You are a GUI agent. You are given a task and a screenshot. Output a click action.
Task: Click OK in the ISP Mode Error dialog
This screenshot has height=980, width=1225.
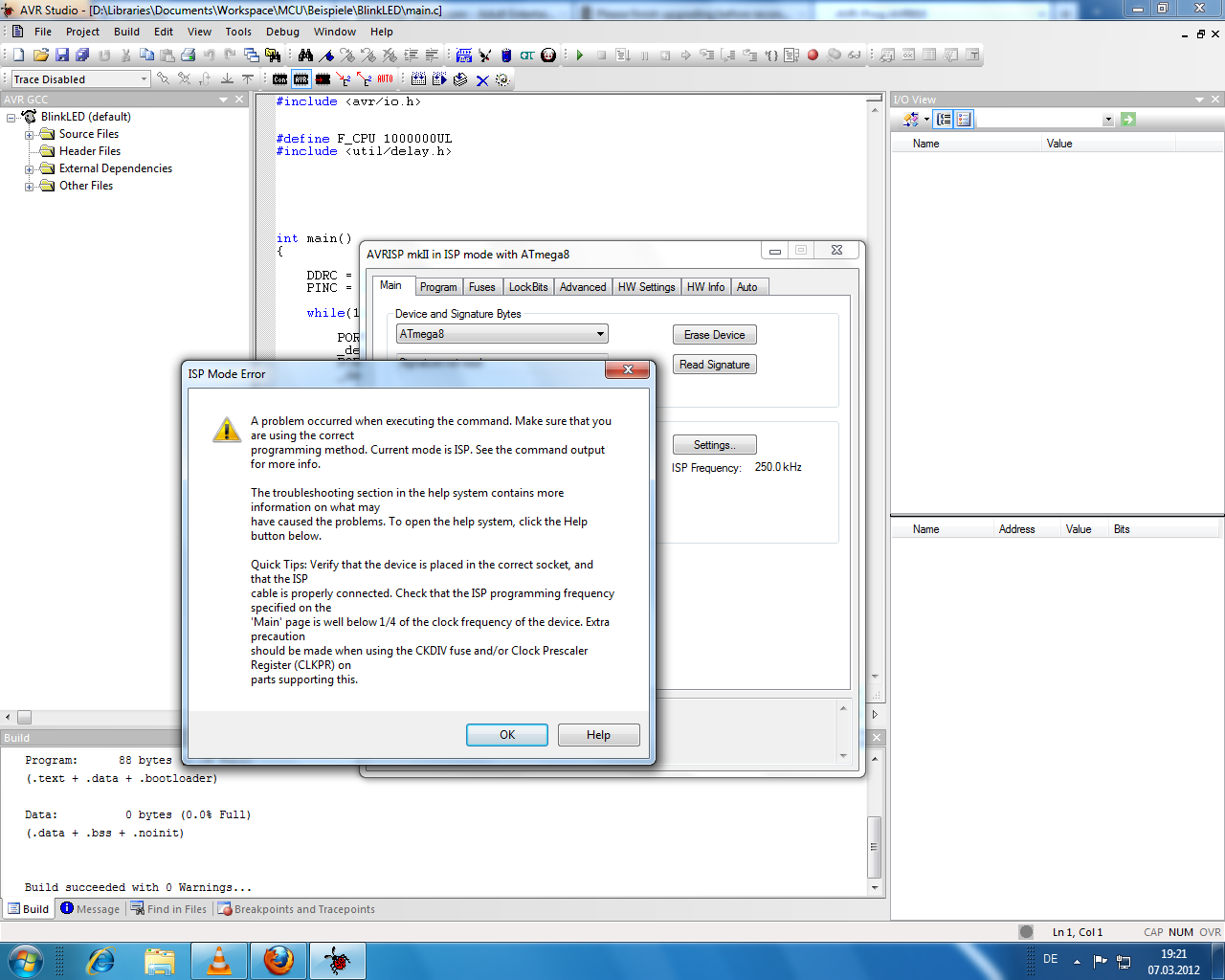507,735
